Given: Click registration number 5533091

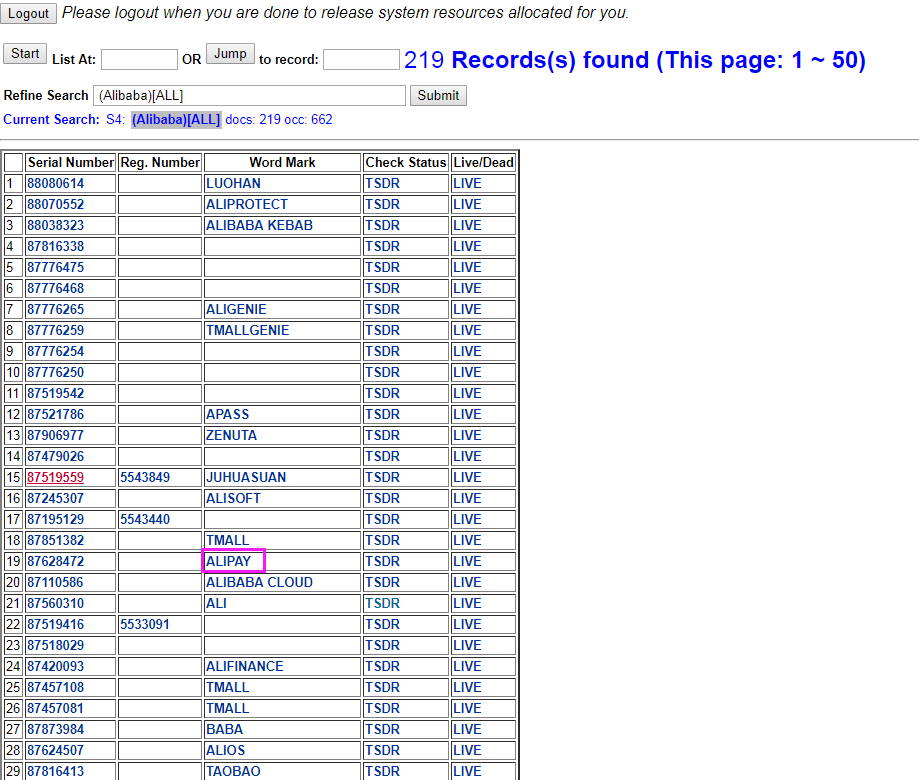Looking at the screenshot, I should click(x=145, y=625).
